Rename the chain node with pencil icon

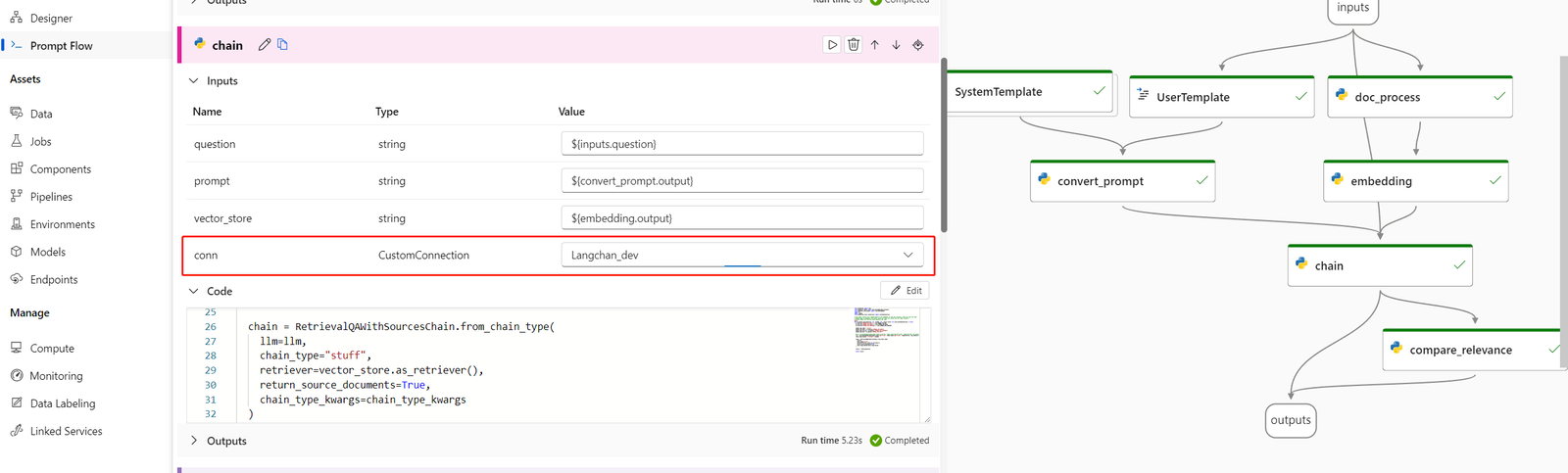pos(265,45)
